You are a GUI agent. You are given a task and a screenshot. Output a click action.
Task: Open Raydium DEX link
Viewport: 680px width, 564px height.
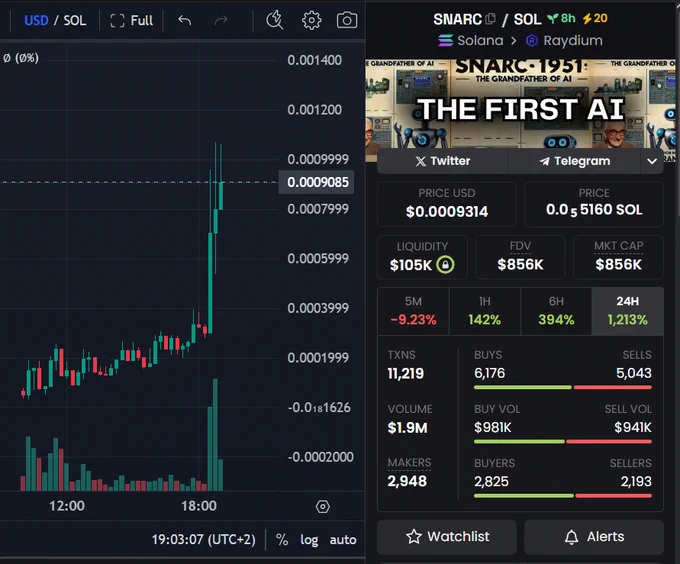(564, 40)
